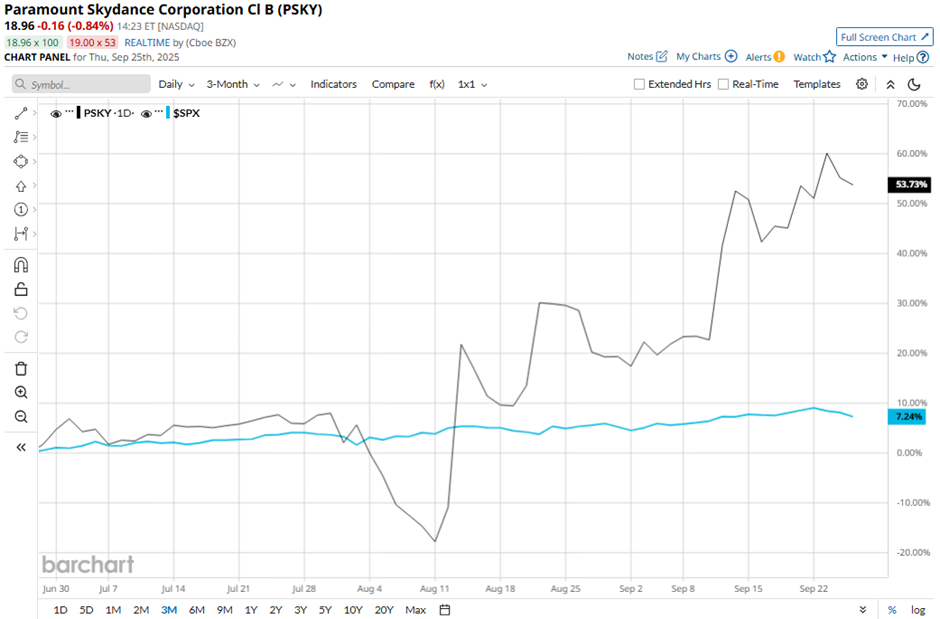940x619 pixels.
Task: Zoom out with the magnifier minus
Action: pyautogui.click(x=21, y=416)
